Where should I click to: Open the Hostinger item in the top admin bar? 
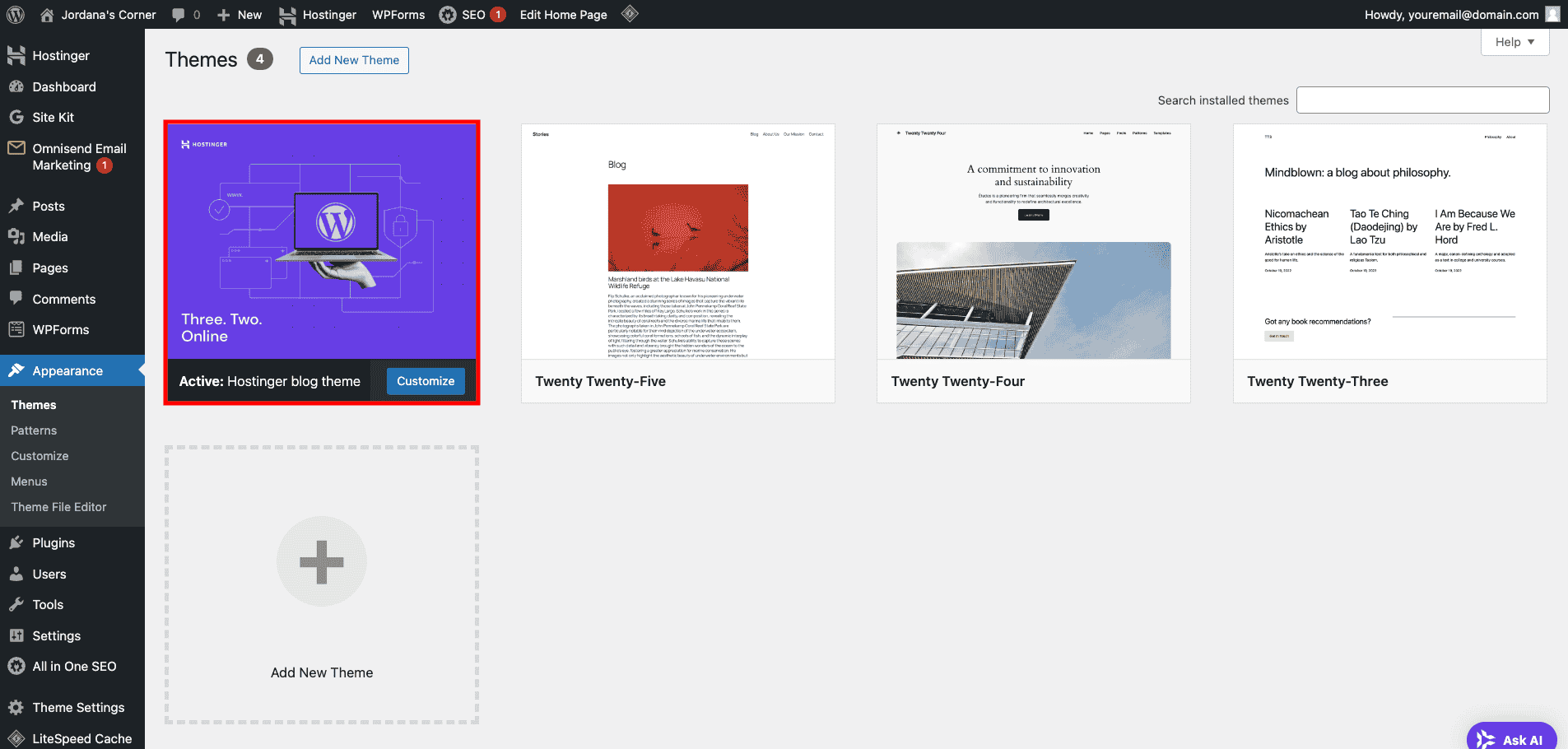tap(318, 14)
